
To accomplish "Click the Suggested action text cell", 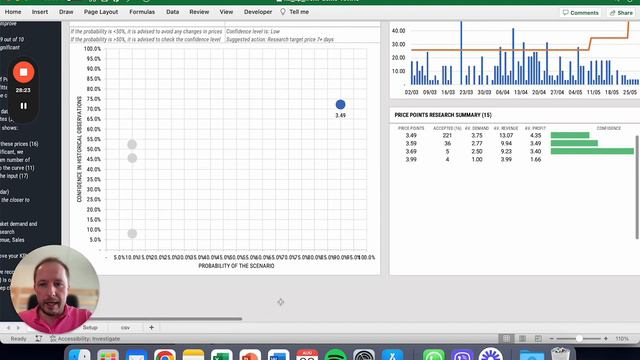I will [x=280, y=40].
